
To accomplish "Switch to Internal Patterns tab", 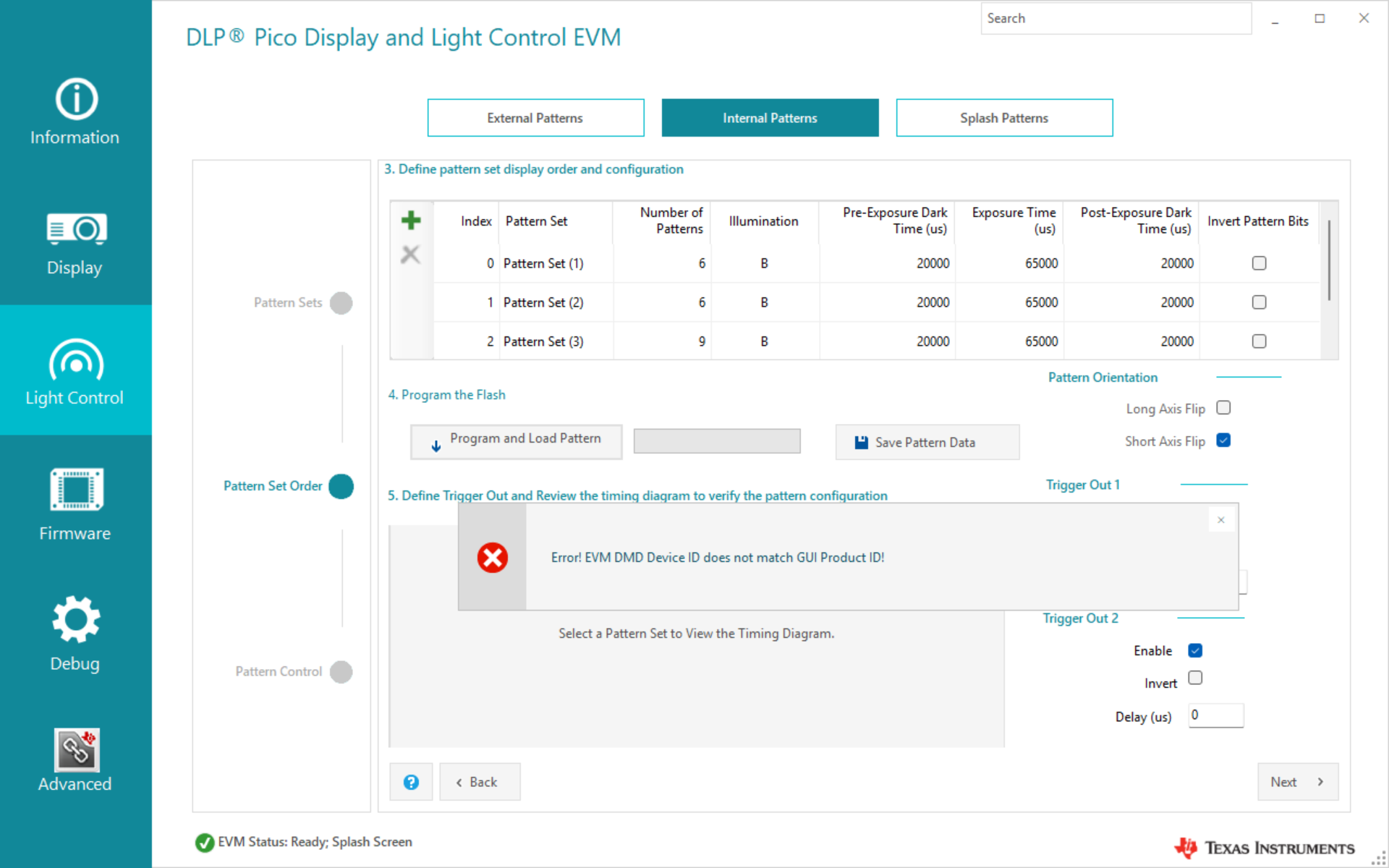I will [x=770, y=118].
